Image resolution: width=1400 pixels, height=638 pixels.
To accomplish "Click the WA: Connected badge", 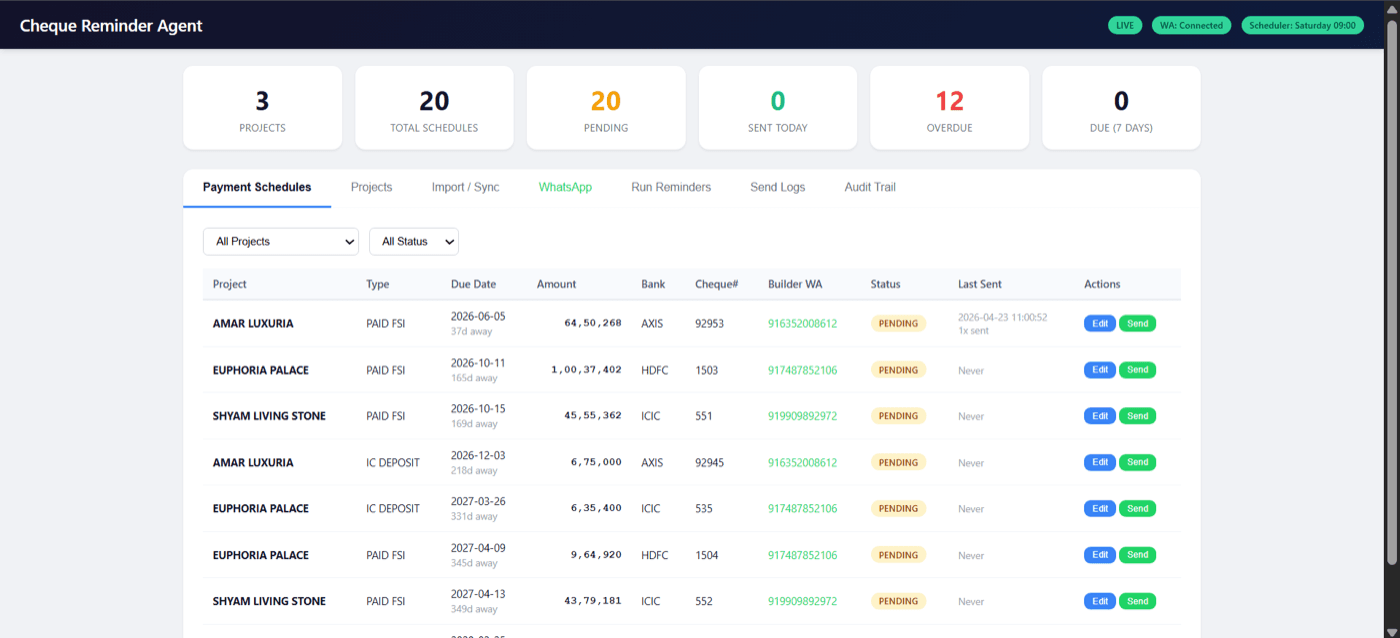I will (1192, 25).
